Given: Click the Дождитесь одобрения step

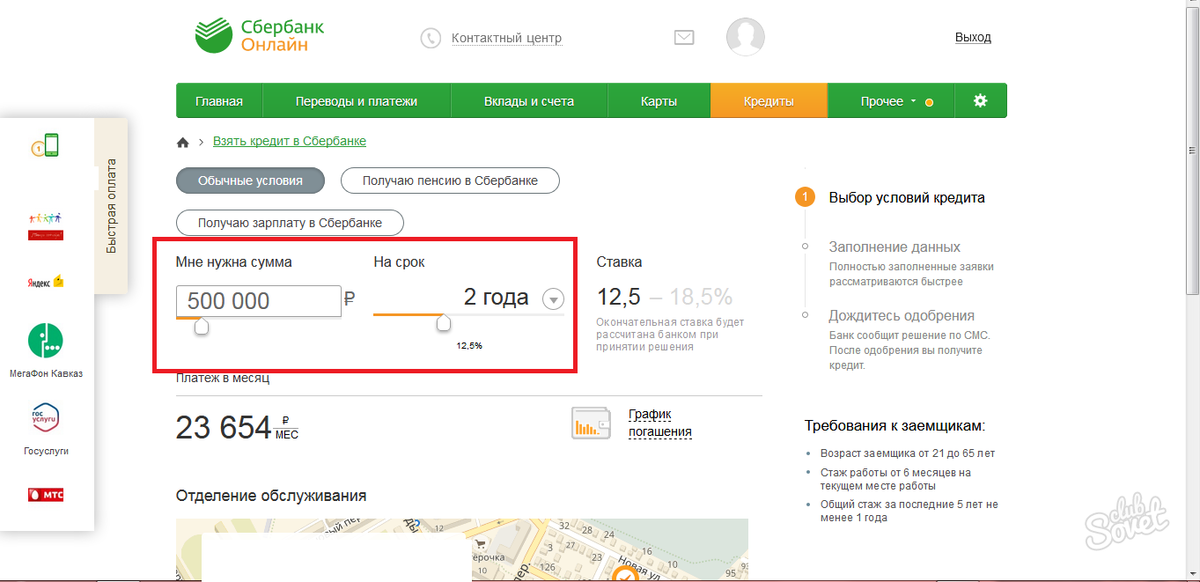Looking at the screenshot, I should click(901, 315).
